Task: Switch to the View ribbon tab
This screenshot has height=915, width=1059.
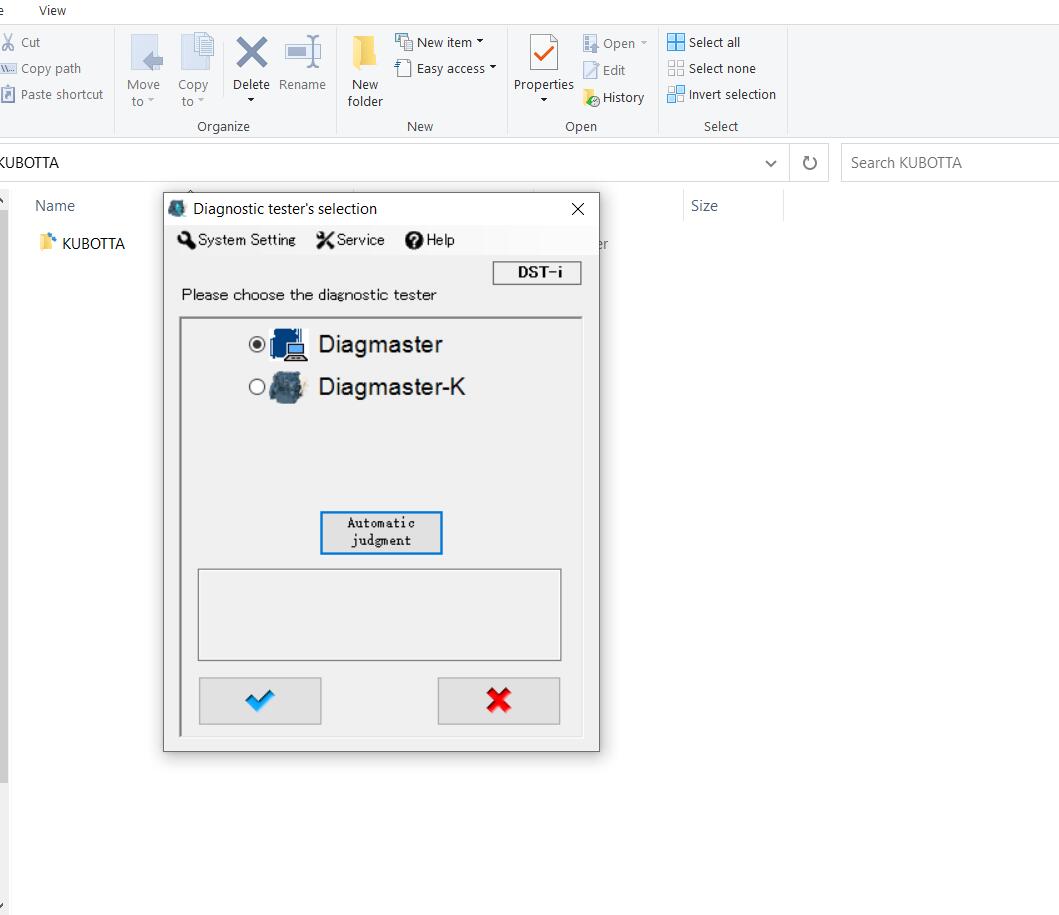Action: click(x=53, y=11)
